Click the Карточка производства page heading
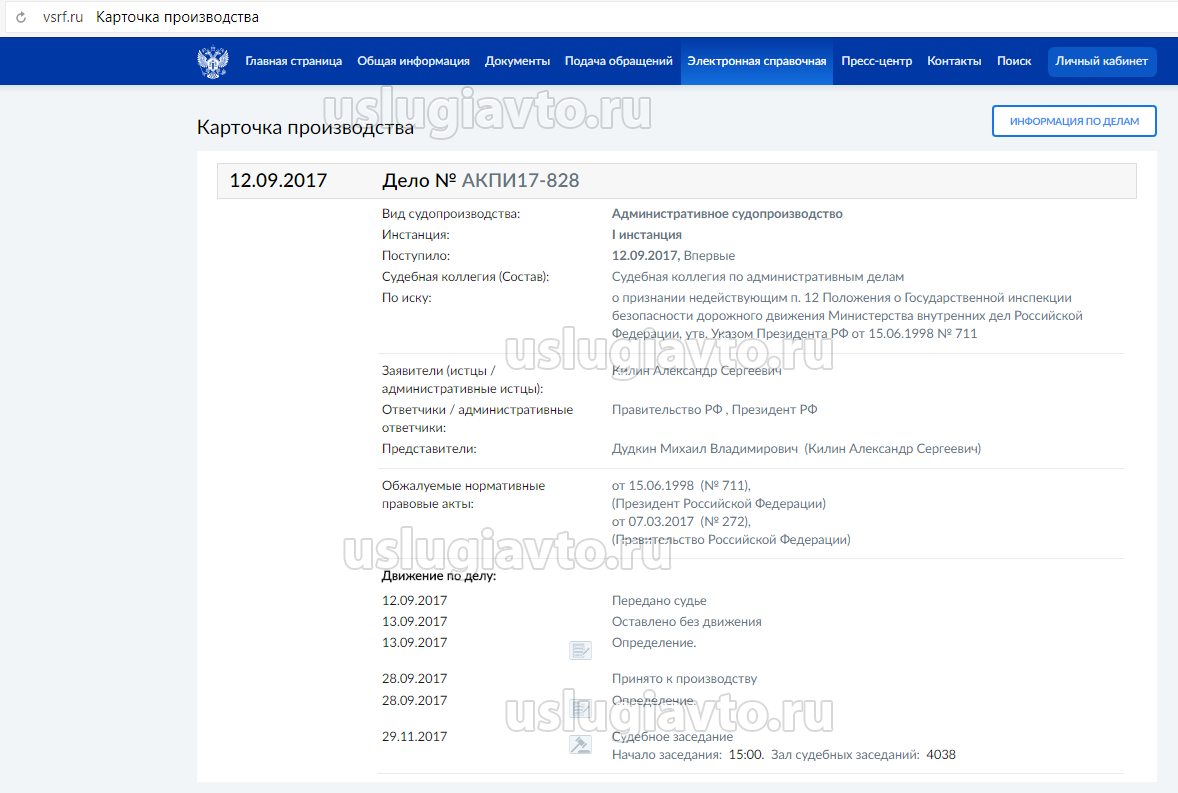This screenshot has width=1178, height=793. pos(305,128)
